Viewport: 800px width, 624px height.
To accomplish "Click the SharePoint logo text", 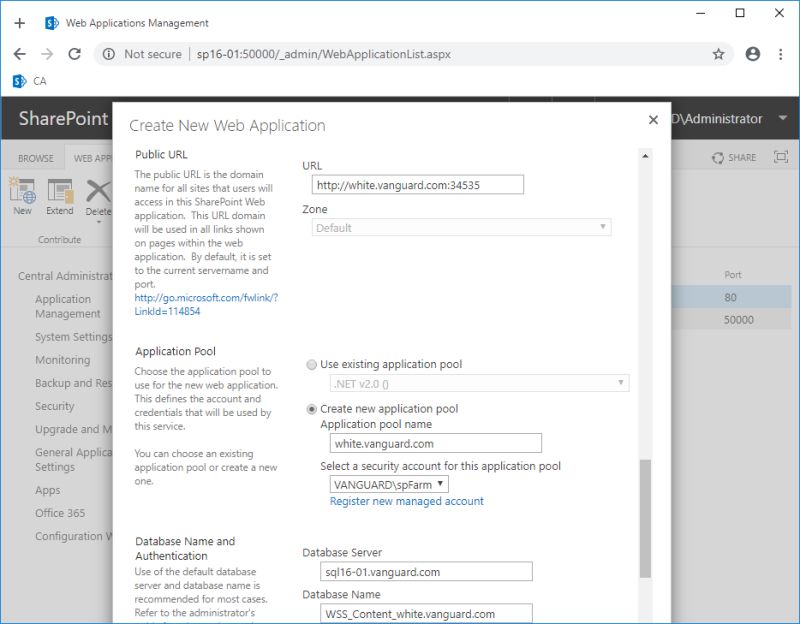I will pos(63,118).
